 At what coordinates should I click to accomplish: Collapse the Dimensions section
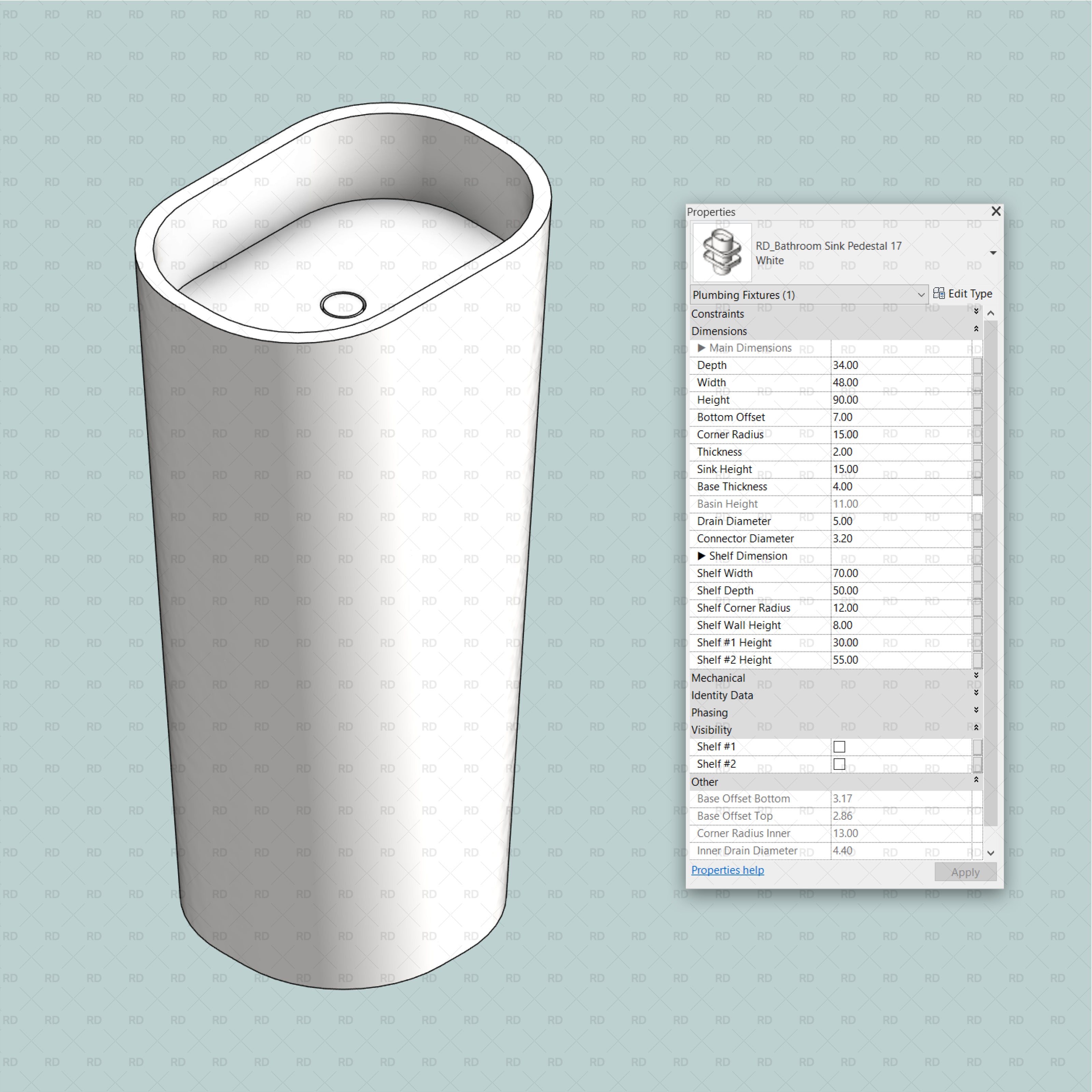click(976, 329)
